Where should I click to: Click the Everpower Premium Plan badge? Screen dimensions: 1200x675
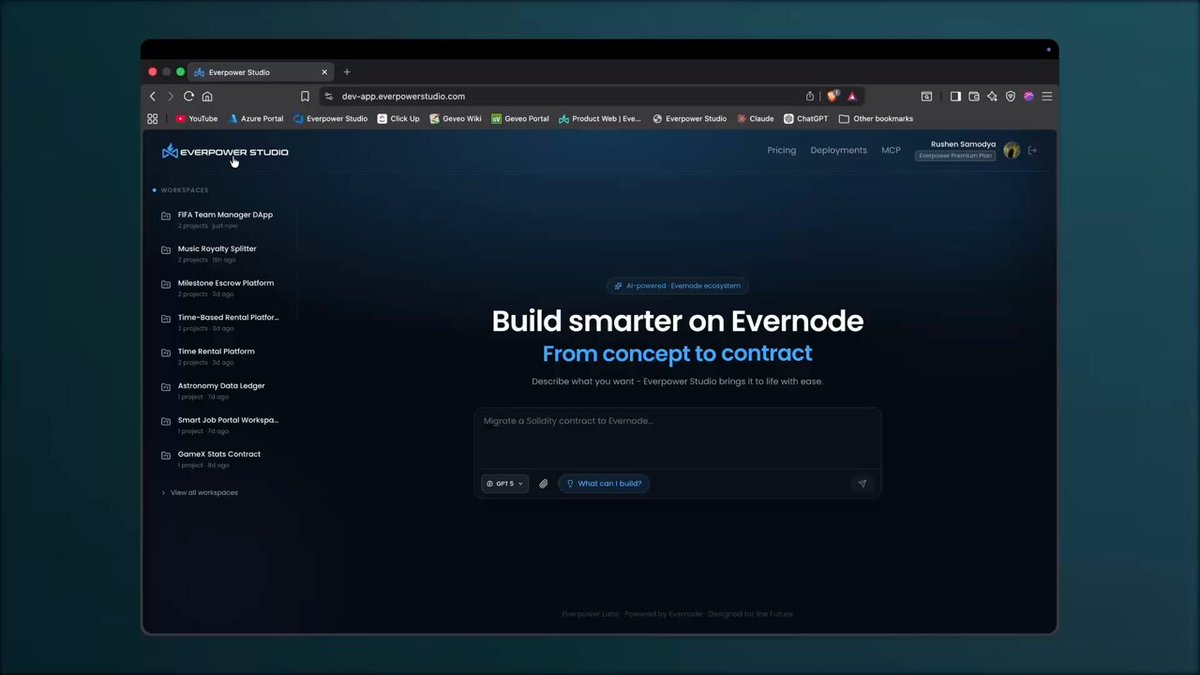point(956,156)
